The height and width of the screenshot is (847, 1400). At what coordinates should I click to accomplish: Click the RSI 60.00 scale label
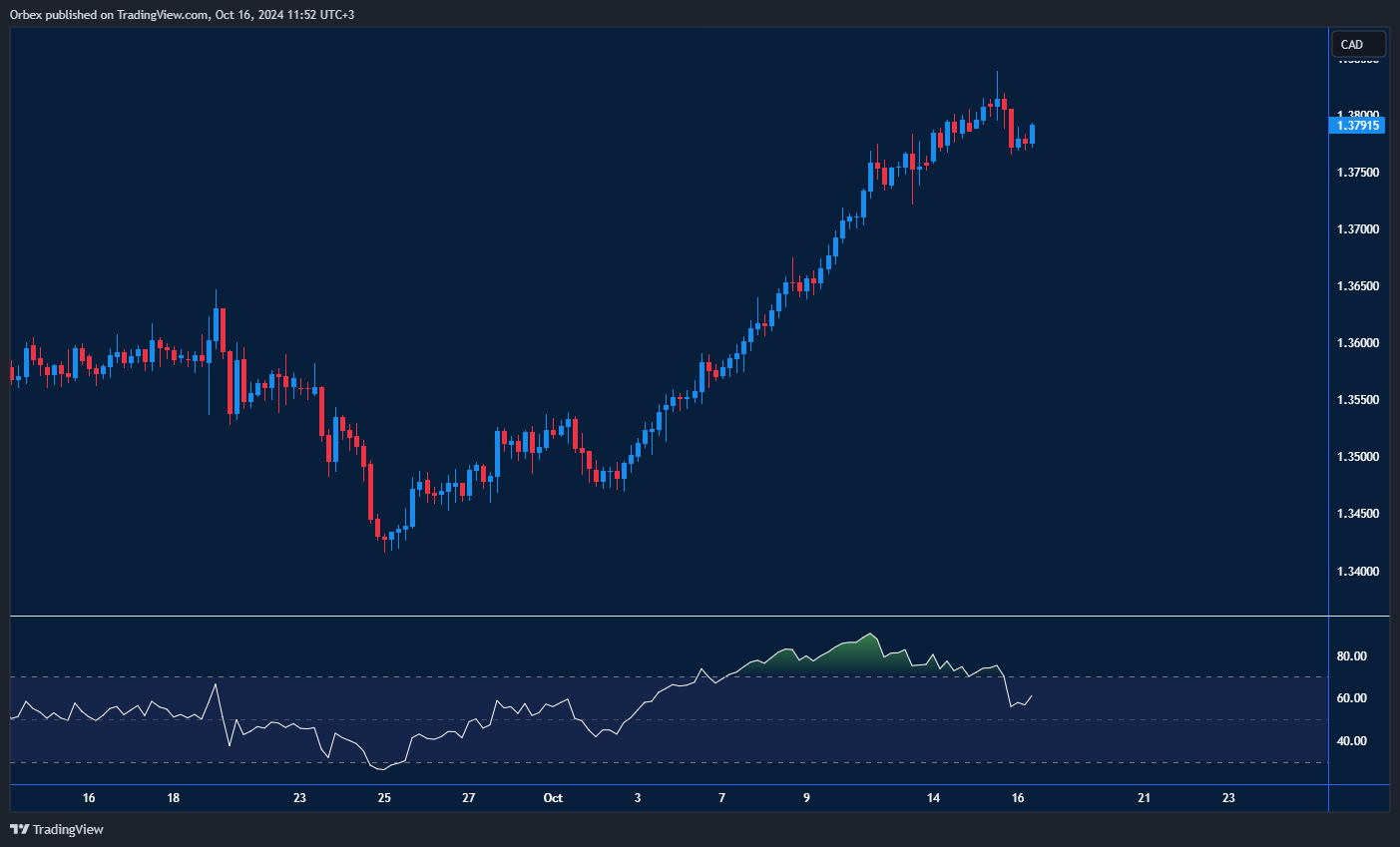[1351, 698]
